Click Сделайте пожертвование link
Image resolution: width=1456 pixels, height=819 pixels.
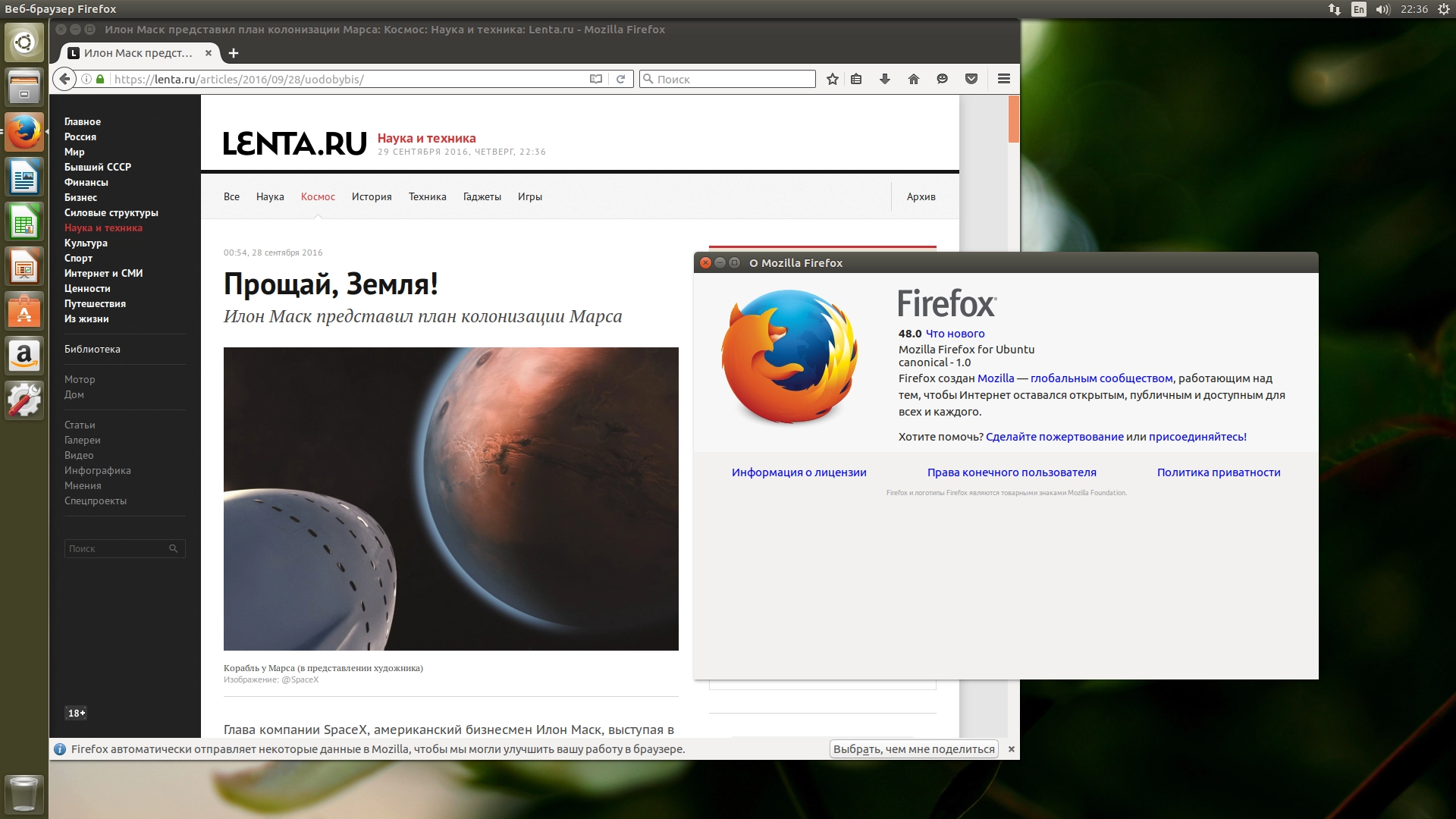click(1055, 437)
